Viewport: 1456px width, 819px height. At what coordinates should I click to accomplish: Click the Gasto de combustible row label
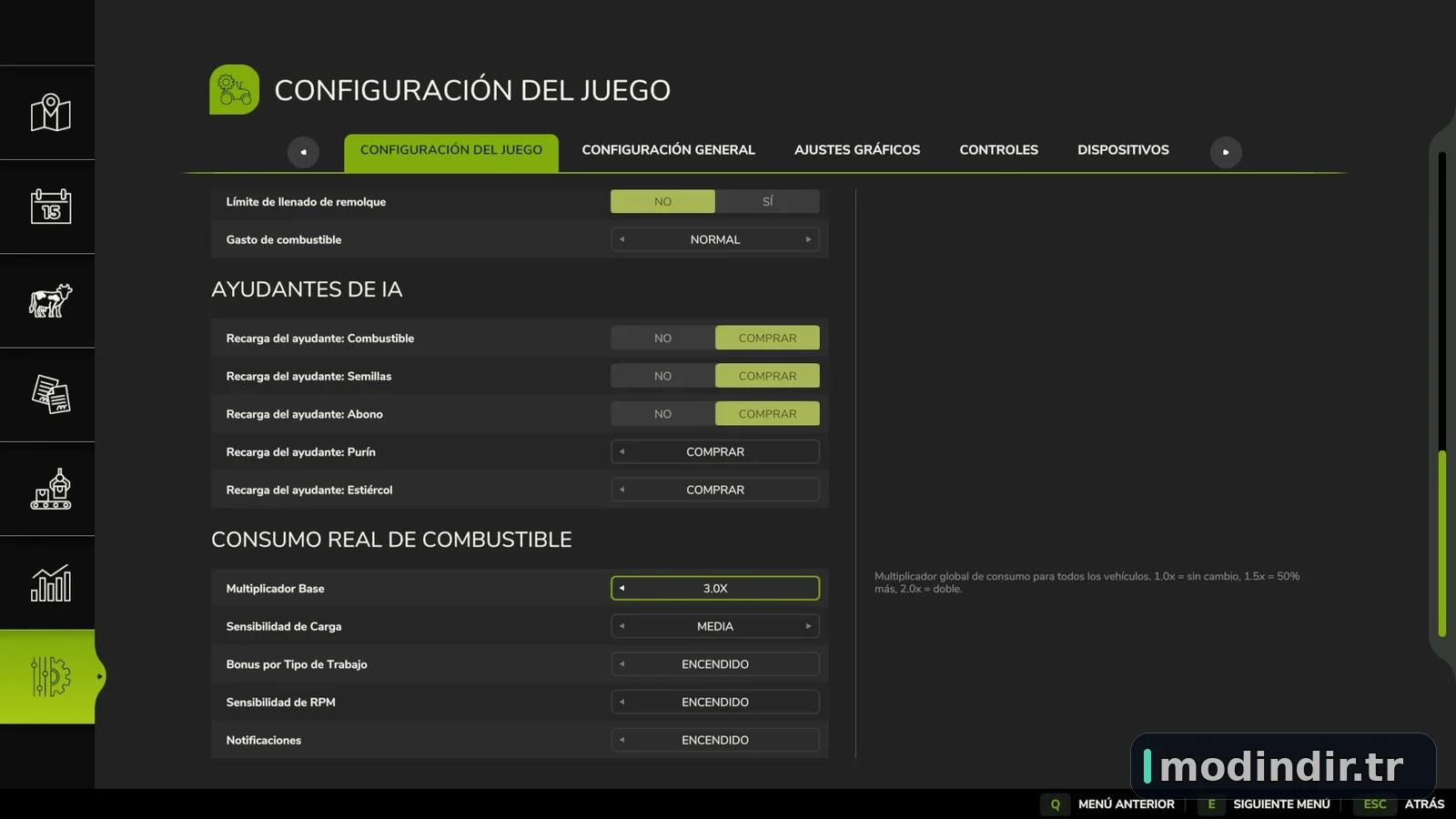(x=284, y=240)
